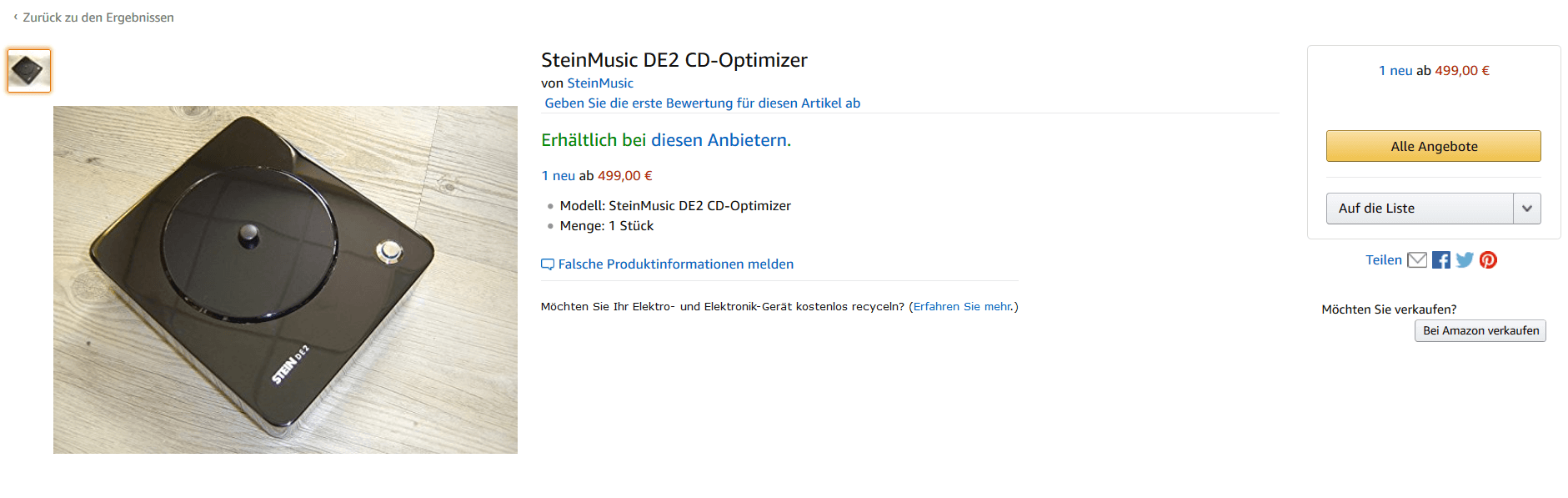This screenshot has height=498, width=1568.
Task: Select the small product thumbnail image
Action: pos(29,70)
